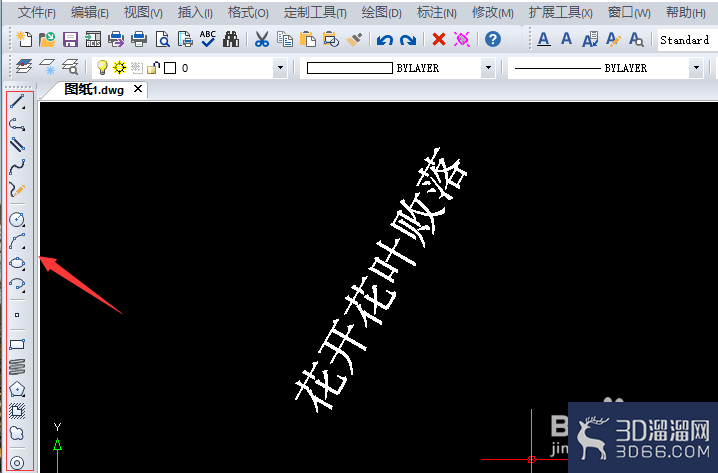The width and height of the screenshot is (718, 473).
Task: Select the Point tool
Action: coord(17,315)
